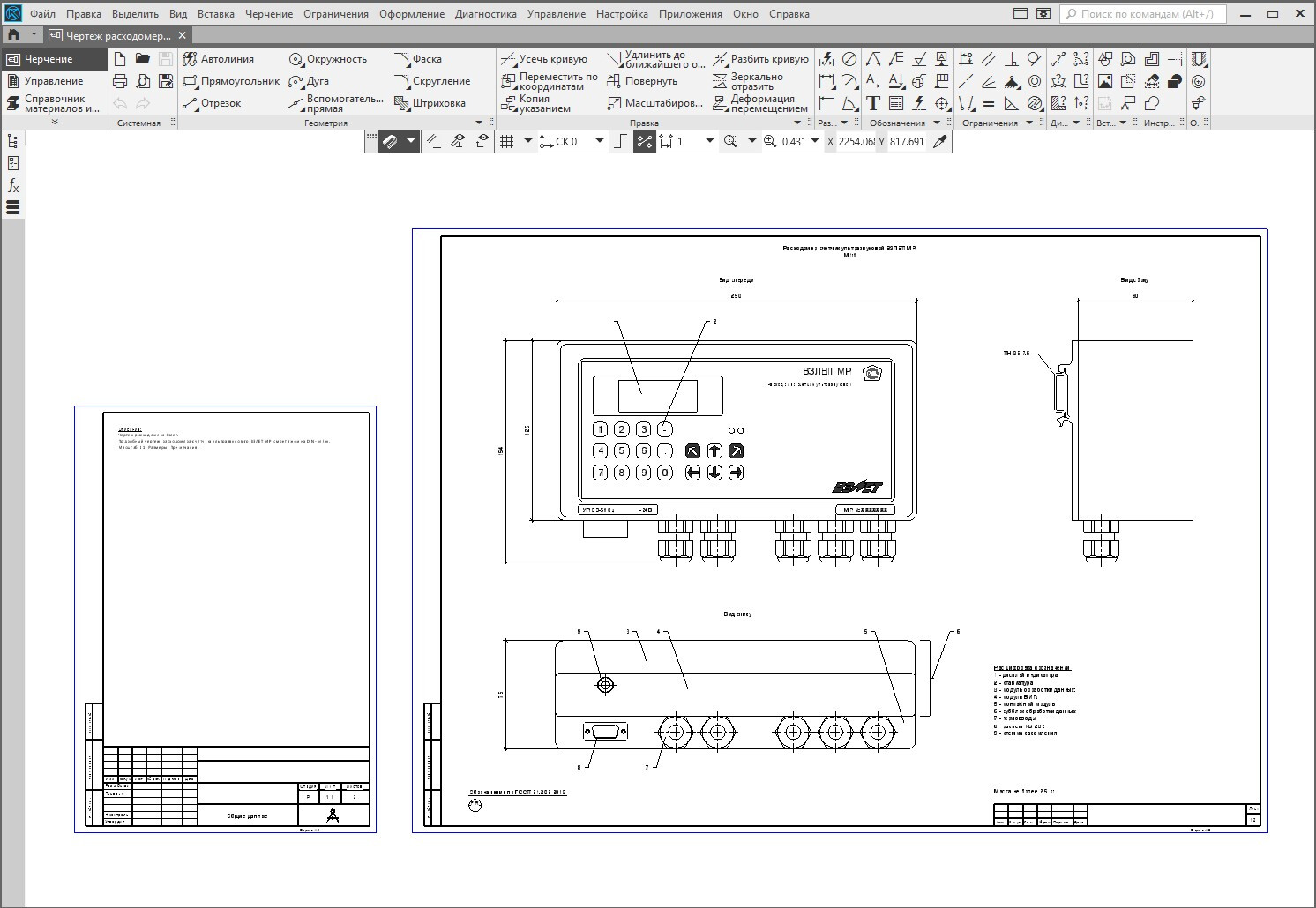The image size is (1316, 908).
Task: Open the СК 0 coordinate system dropdown
Action: pos(600,141)
